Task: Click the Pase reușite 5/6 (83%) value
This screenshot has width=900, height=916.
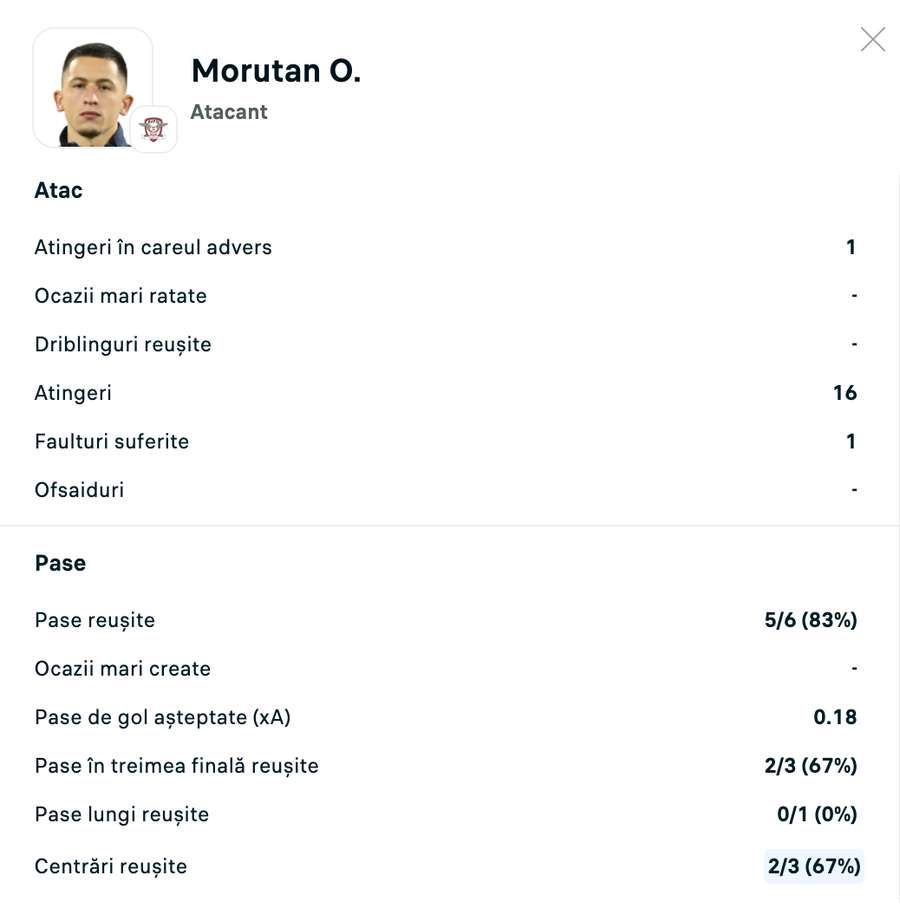Action: pyautogui.click(x=810, y=620)
